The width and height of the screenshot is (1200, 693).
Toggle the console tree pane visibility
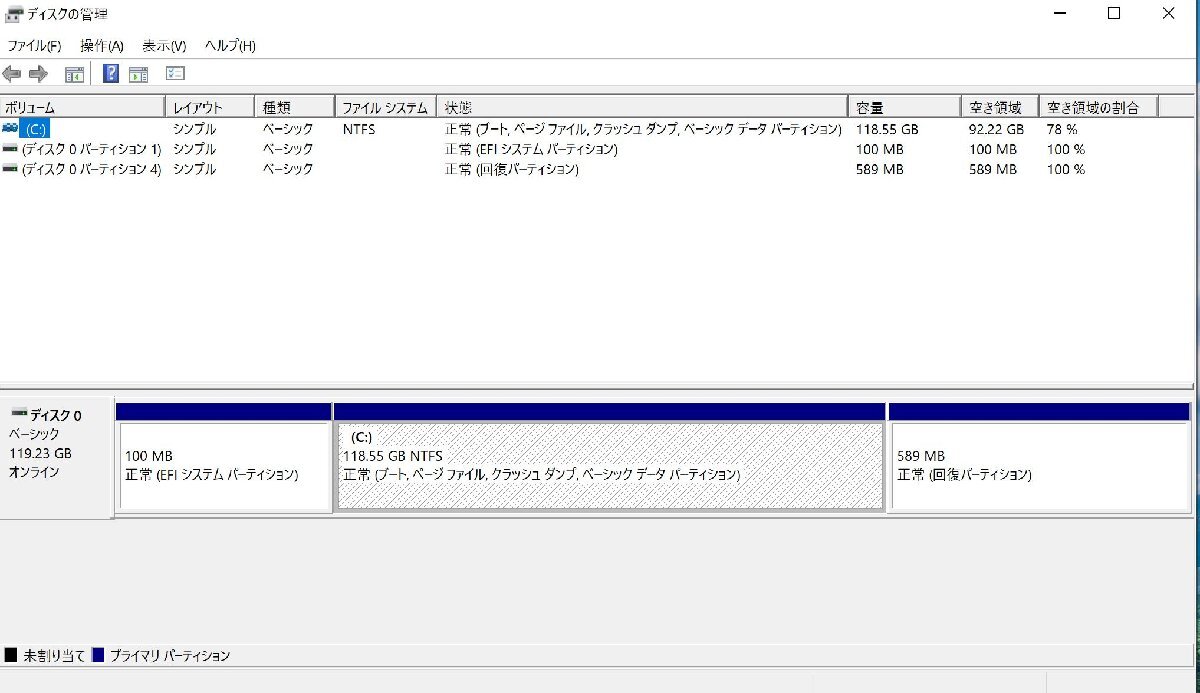pos(74,72)
